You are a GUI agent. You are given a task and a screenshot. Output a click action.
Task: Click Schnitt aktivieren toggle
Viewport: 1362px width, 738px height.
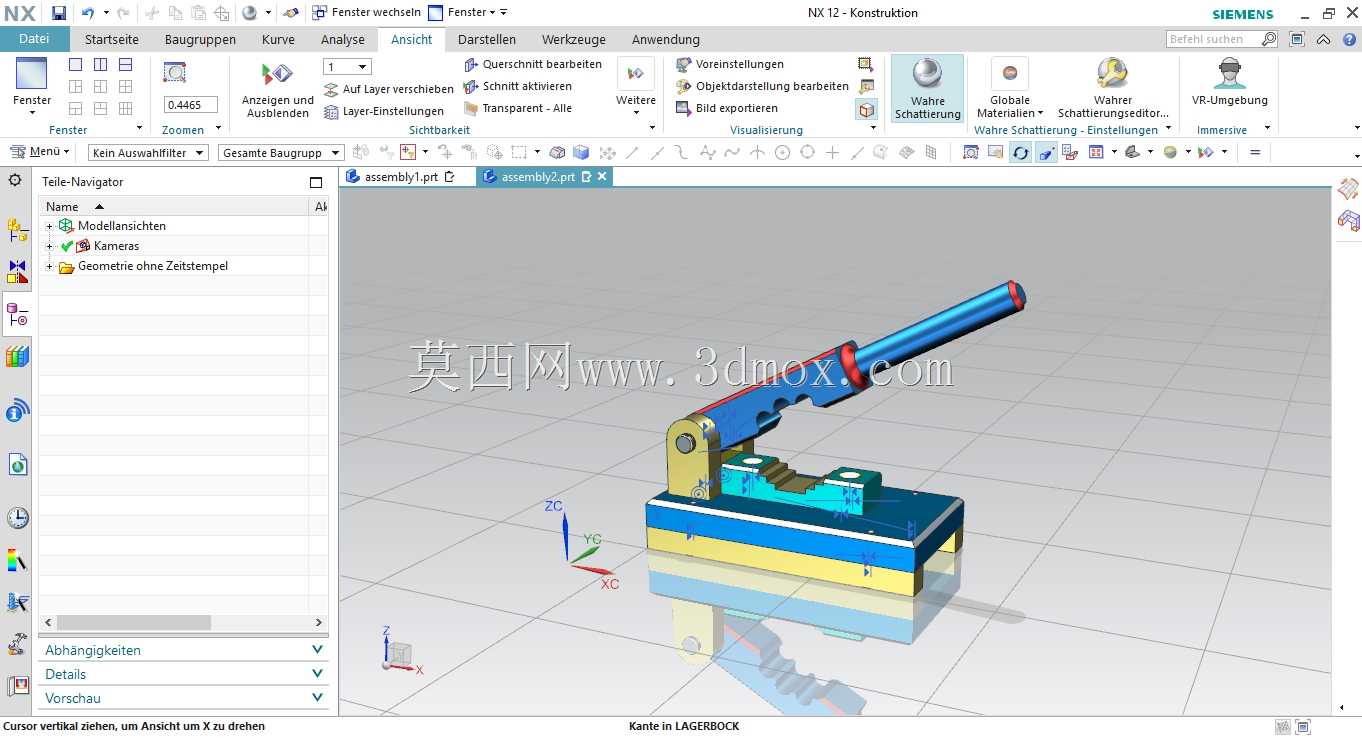(x=518, y=86)
